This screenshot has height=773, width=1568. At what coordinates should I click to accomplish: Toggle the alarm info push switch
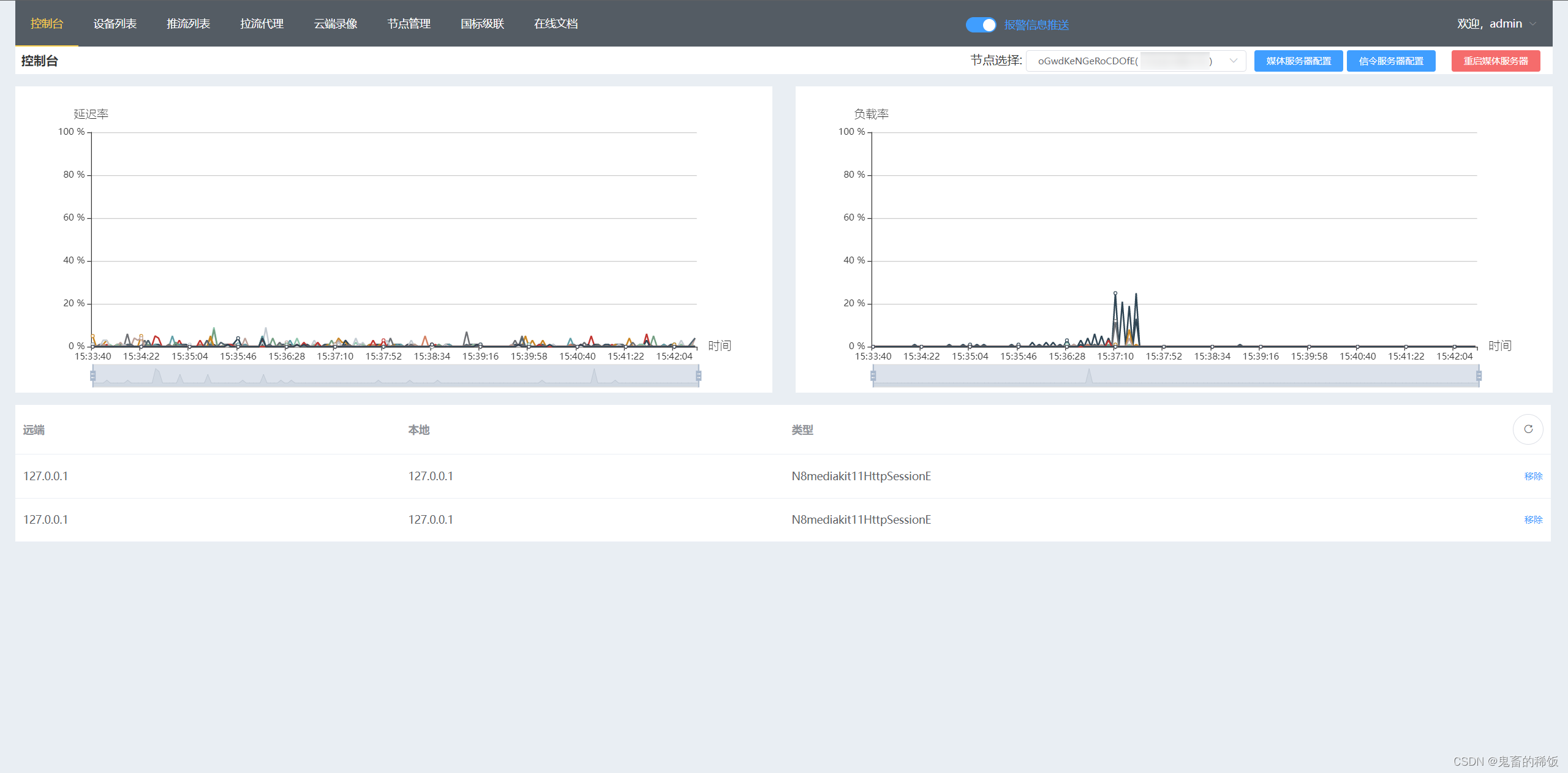click(x=981, y=25)
